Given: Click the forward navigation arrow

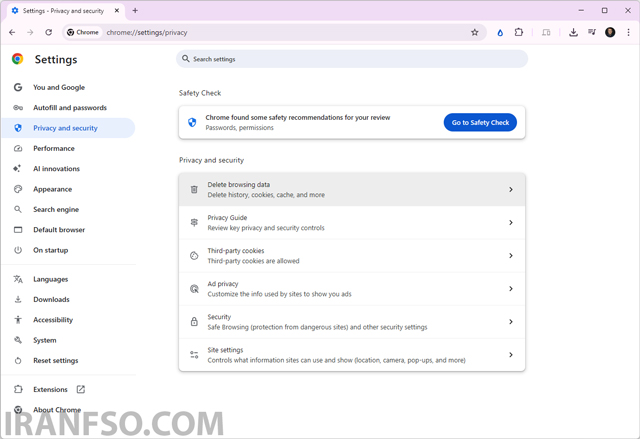Looking at the screenshot, I should [30, 32].
